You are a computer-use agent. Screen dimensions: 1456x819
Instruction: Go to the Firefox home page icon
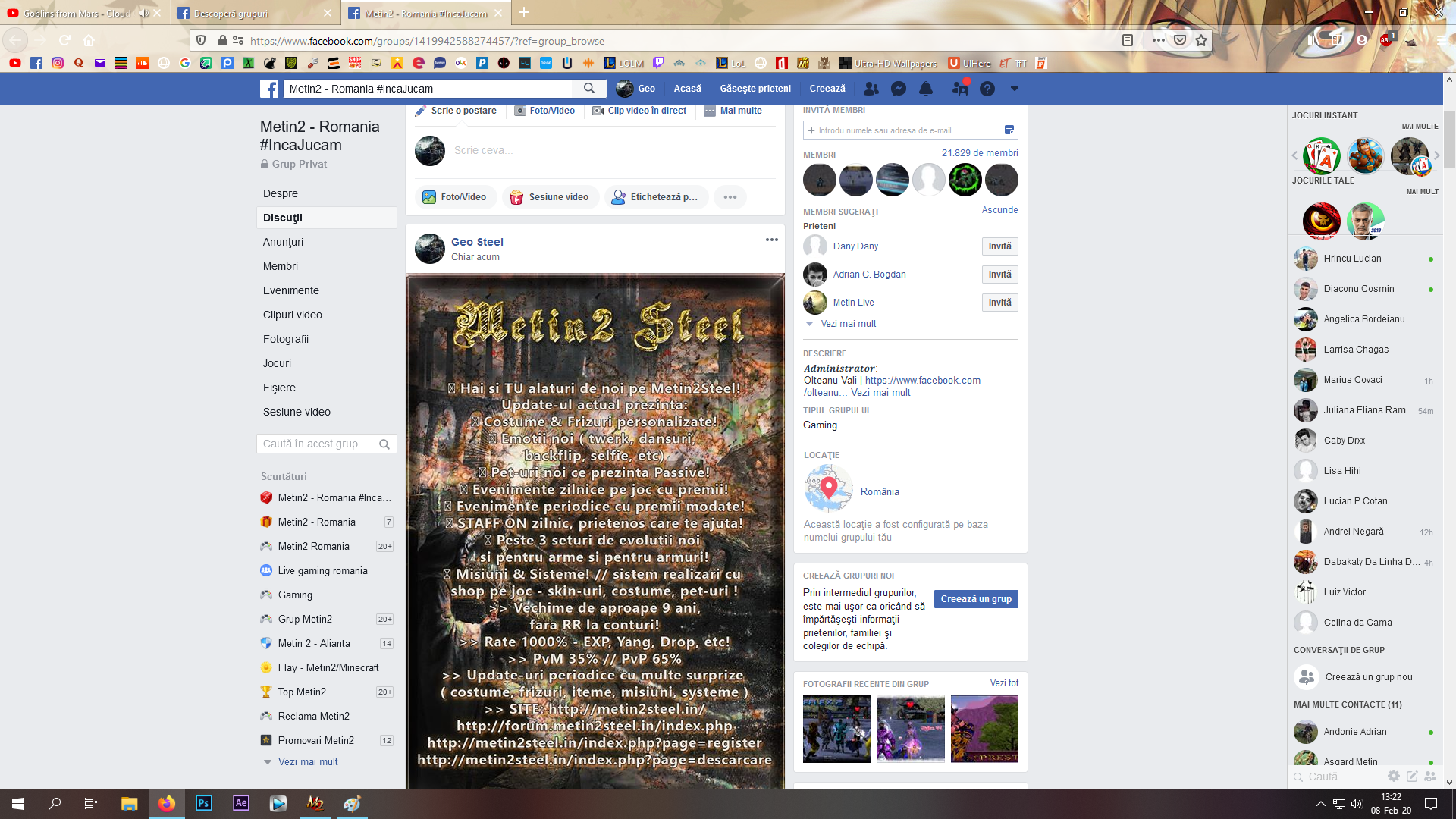click(89, 40)
